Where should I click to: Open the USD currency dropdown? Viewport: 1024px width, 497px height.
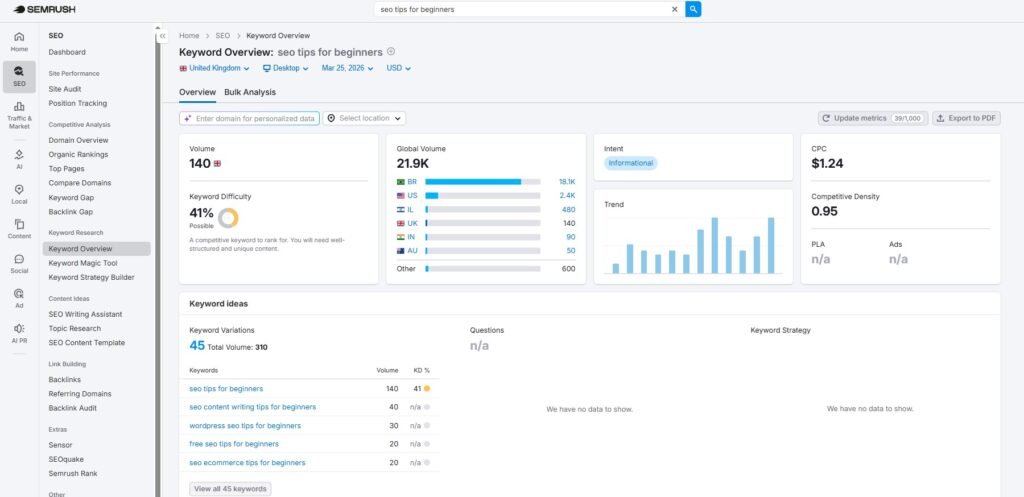click(x=398, y=68)
